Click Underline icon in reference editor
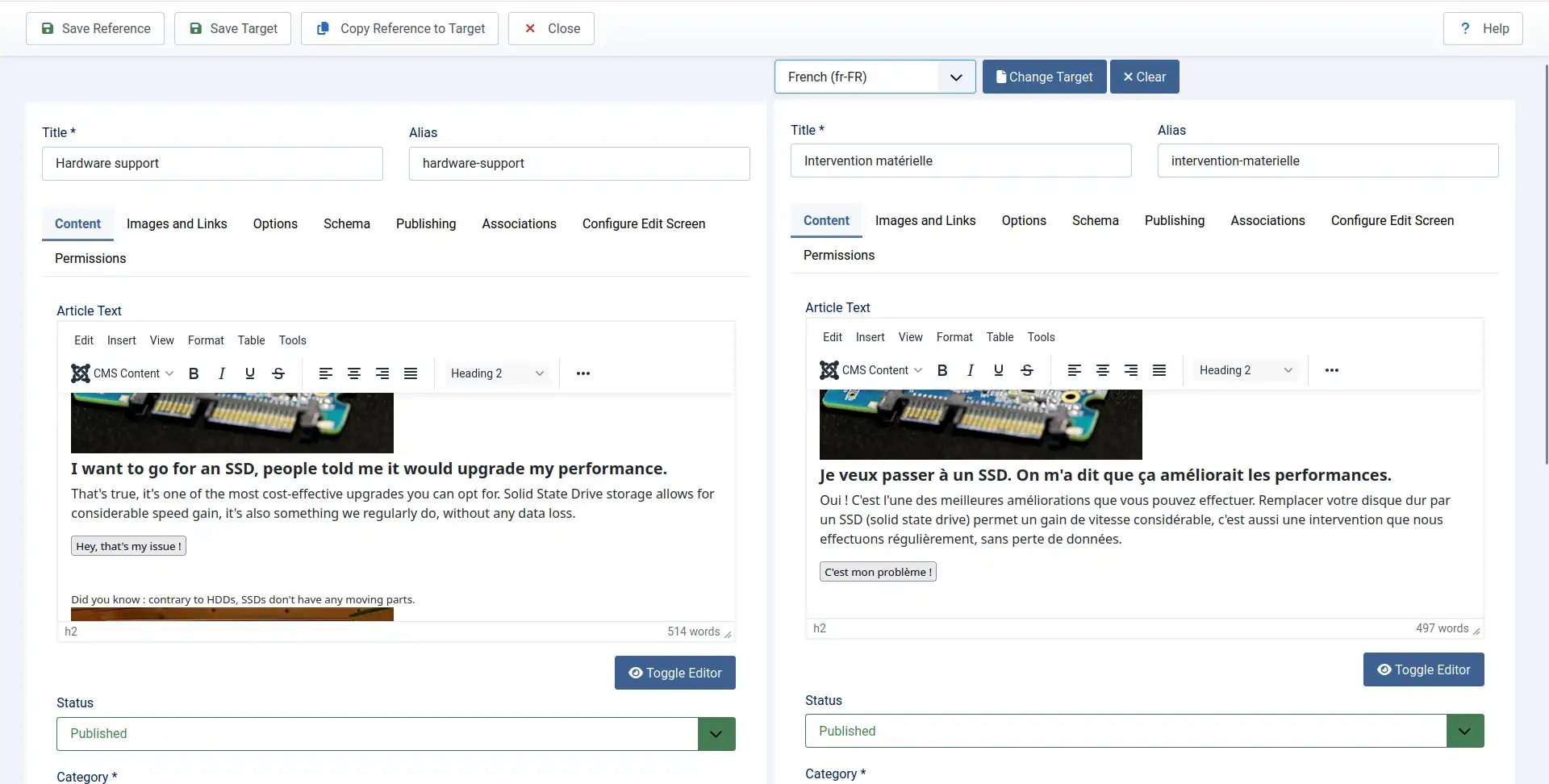Image resolution: width=1549 pixels, height=784 pixels. click(250, 373)
